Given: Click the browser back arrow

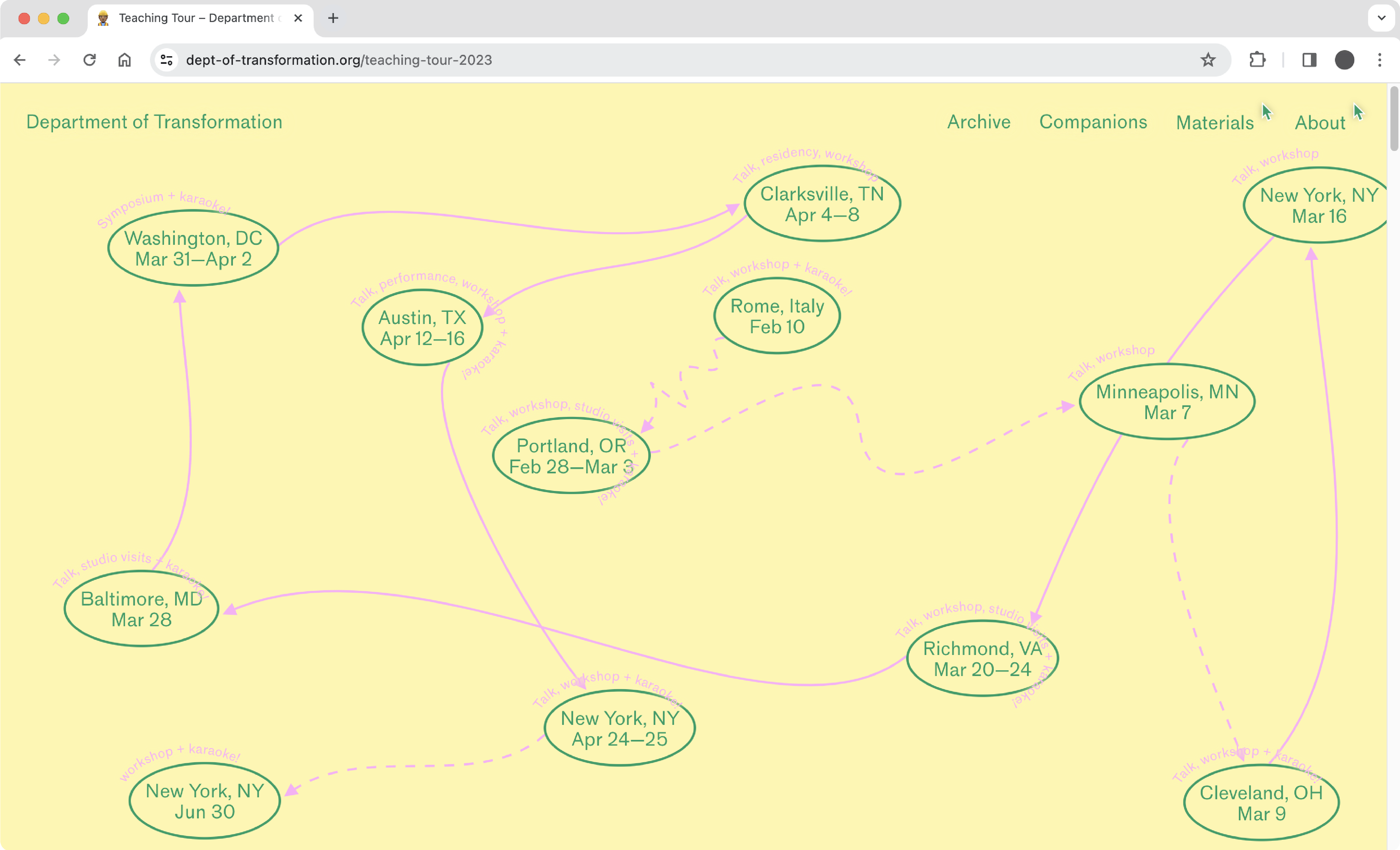Looking at the screenshot, I should pos(20,60).
